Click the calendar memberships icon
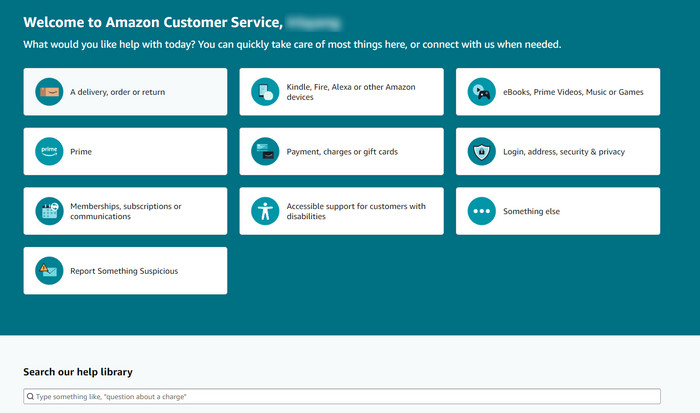700x413 pixels. click(49, 211)
